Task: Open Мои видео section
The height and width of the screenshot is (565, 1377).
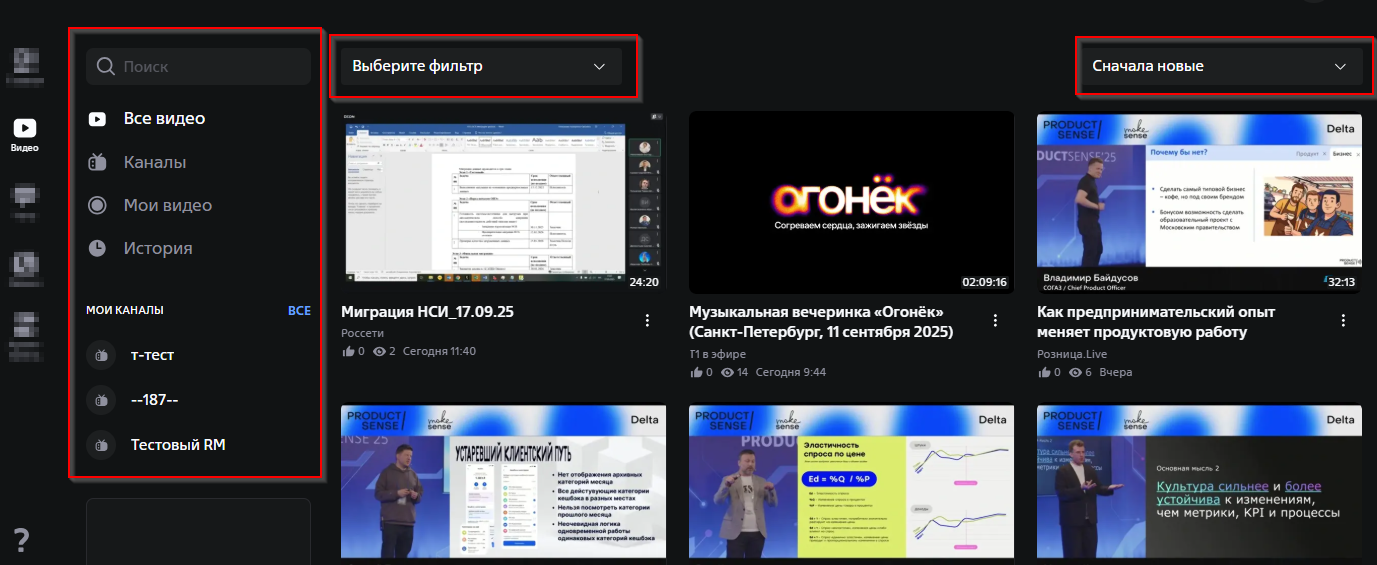Action: point(167,205)
